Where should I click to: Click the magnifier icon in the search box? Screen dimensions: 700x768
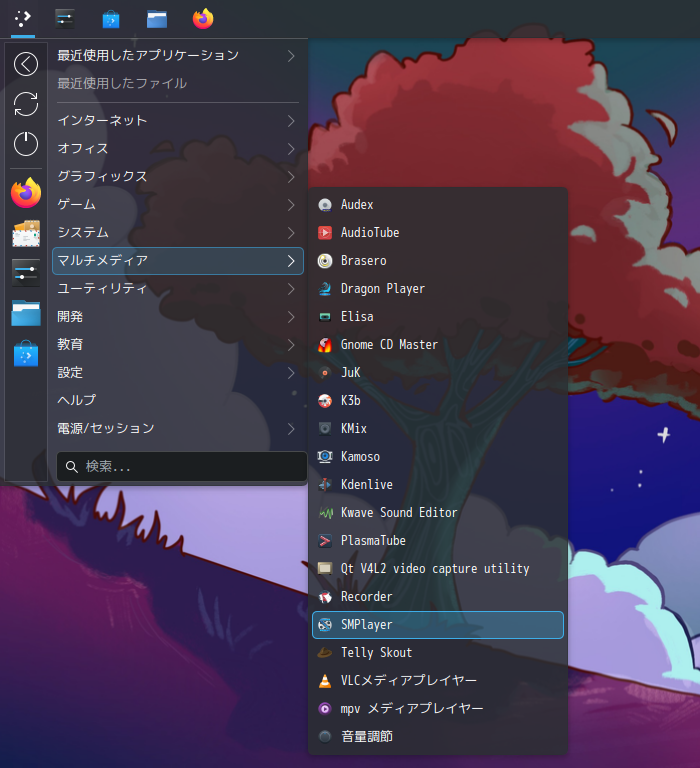[x=72, y=467]
